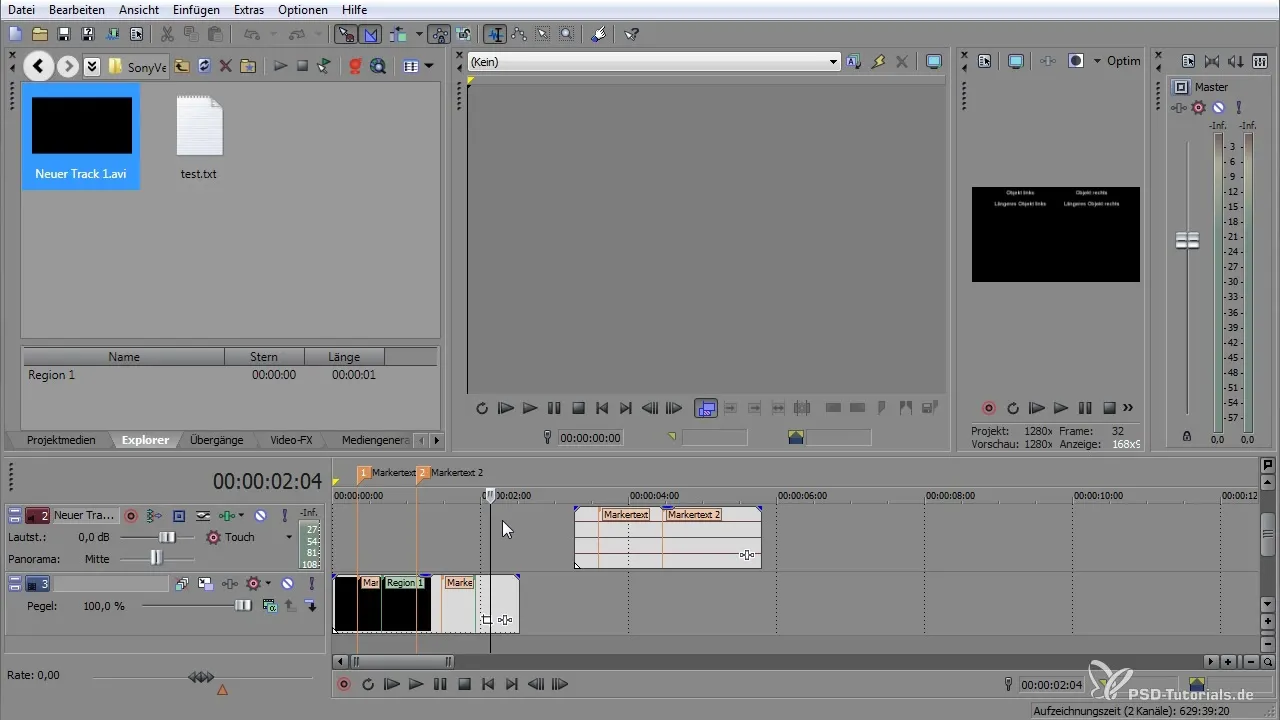Go back in Explorer with left arrow

tap(38, 66)
